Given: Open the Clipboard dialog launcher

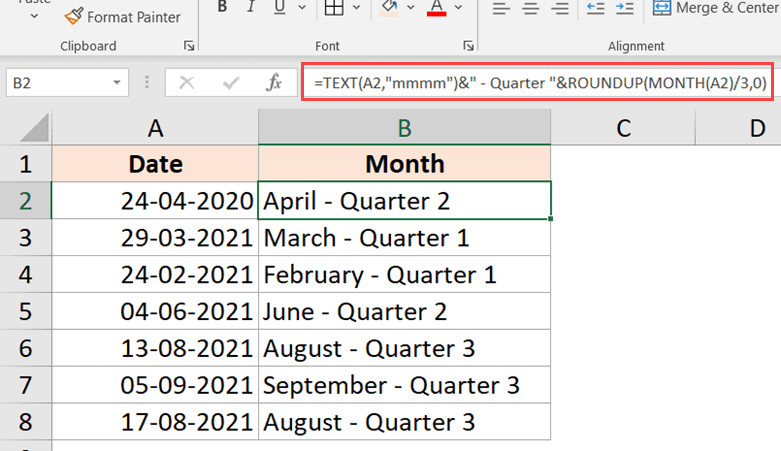Looking at the screenshot, I should 189,46.
